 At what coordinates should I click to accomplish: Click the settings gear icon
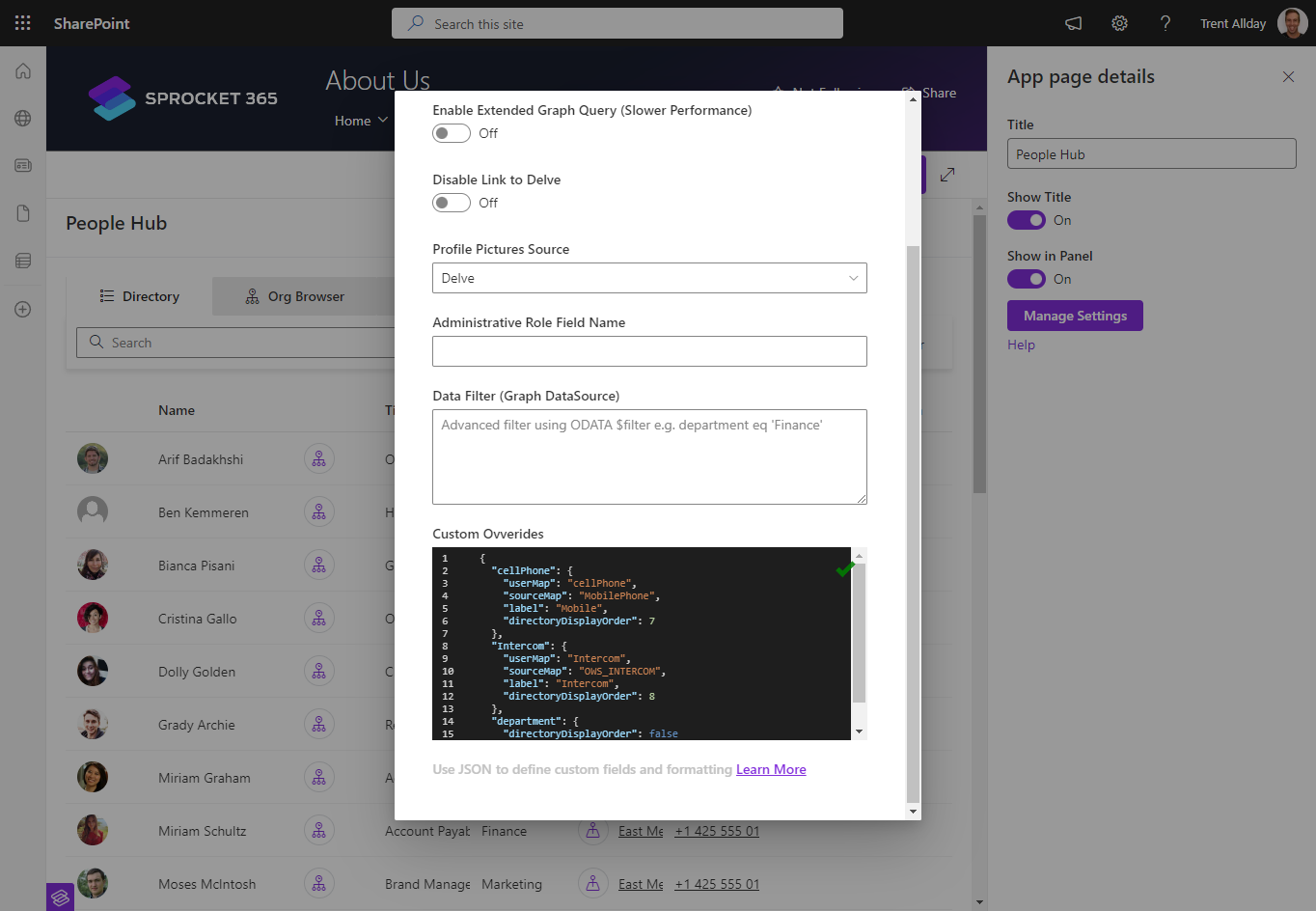pyautogui.click(x=1119, y=23)
